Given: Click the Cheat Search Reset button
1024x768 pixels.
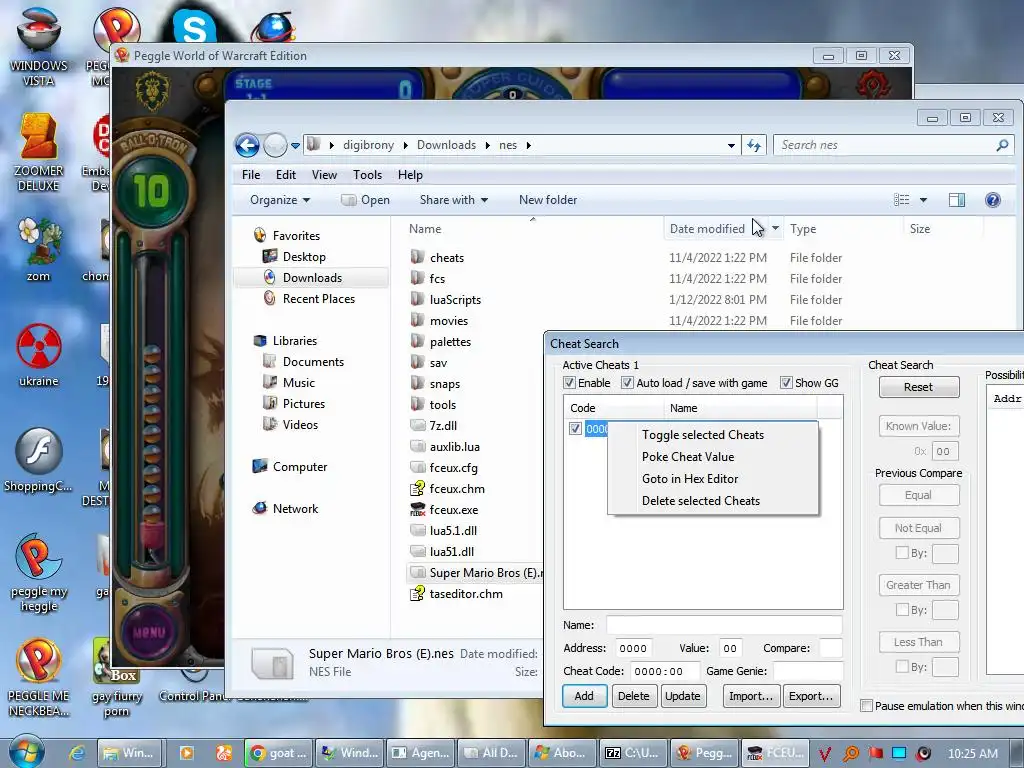Looking at the screenshot, I should pyautogui.click(x=918, y=387).
